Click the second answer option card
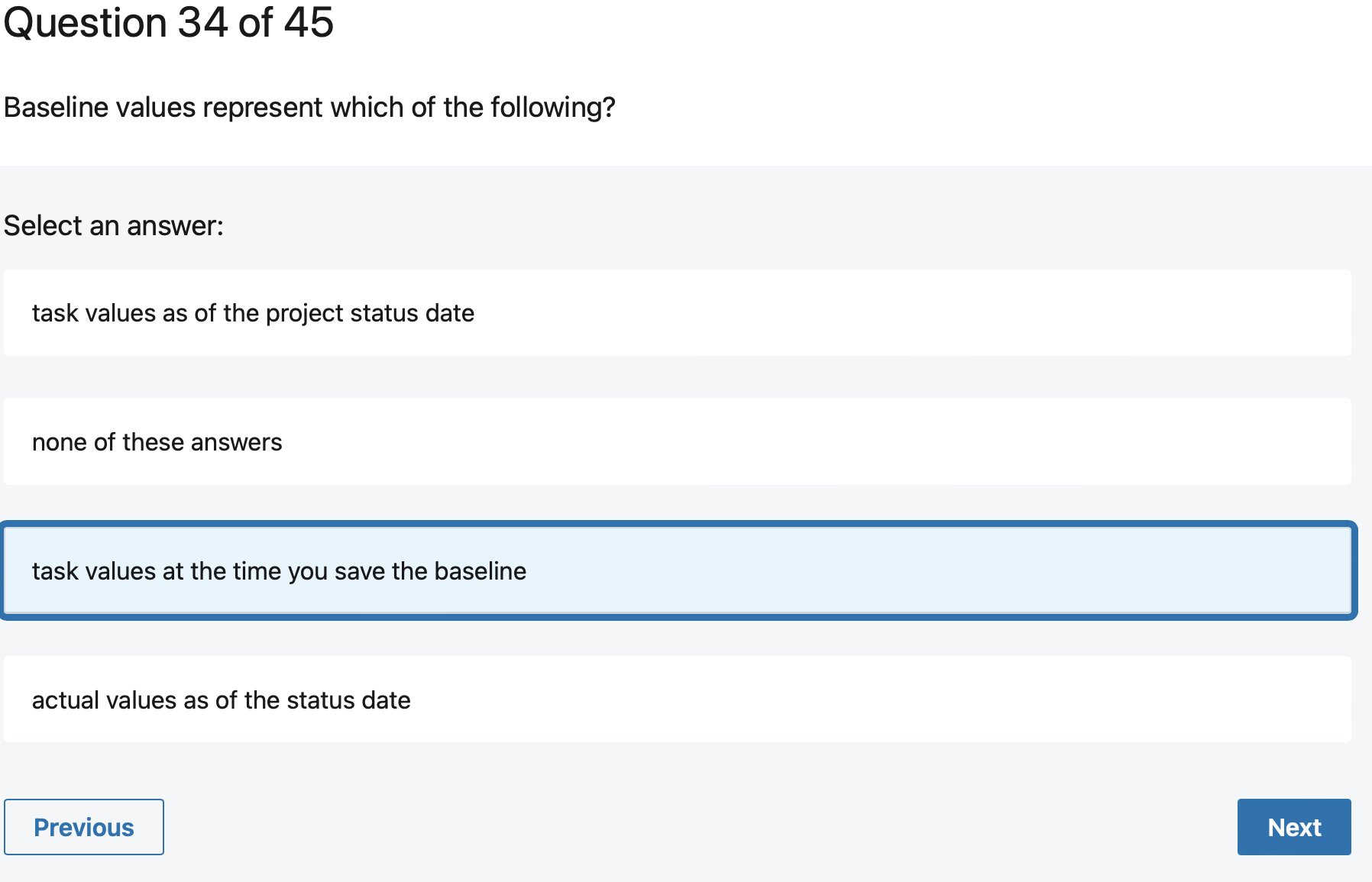Image resolution: width=1372 pixels, height=882 pixels. click(x=677, y=441)
